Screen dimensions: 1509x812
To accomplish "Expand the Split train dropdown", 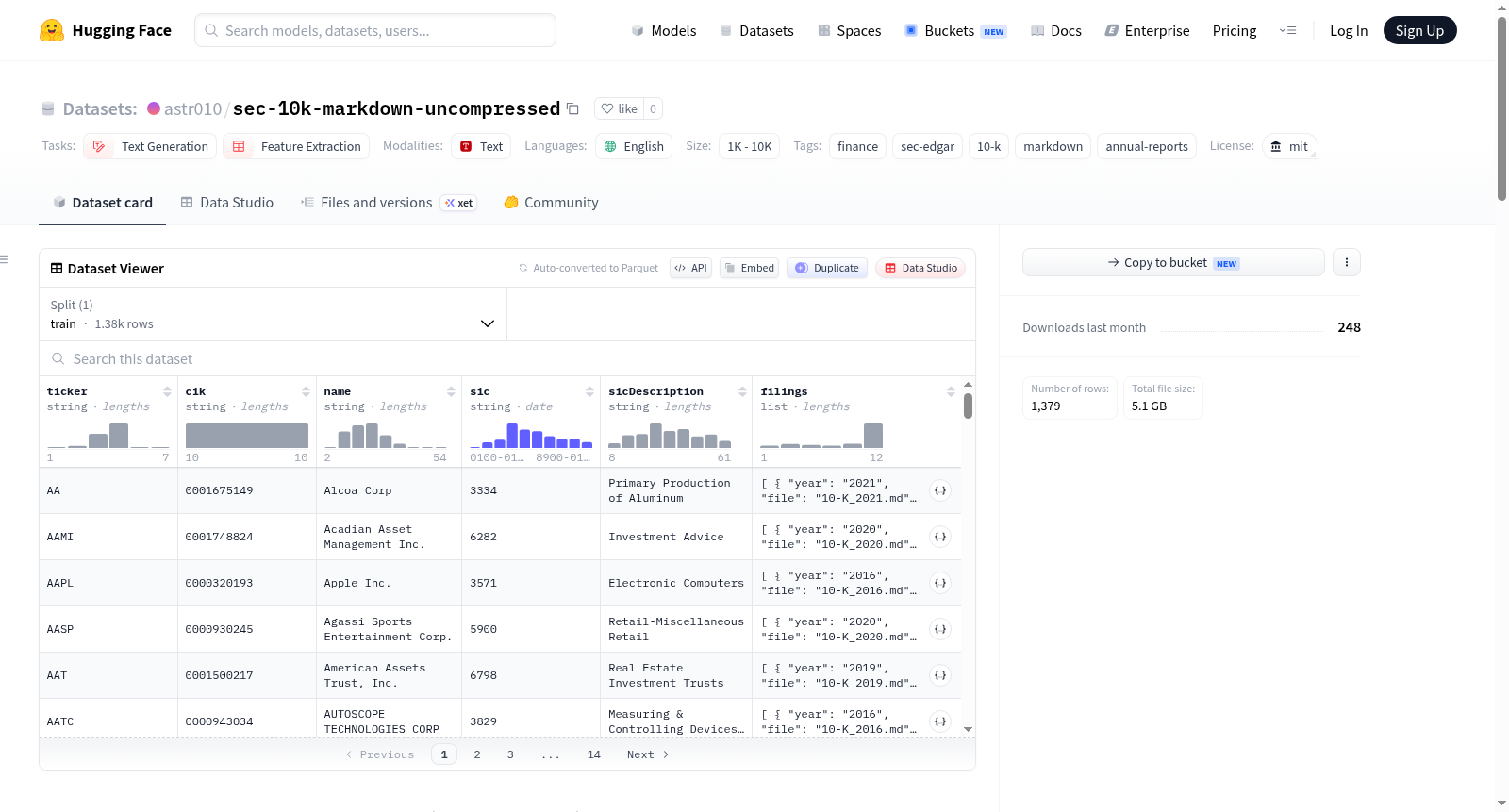I will pyautogui.click(x=273, y=314).
